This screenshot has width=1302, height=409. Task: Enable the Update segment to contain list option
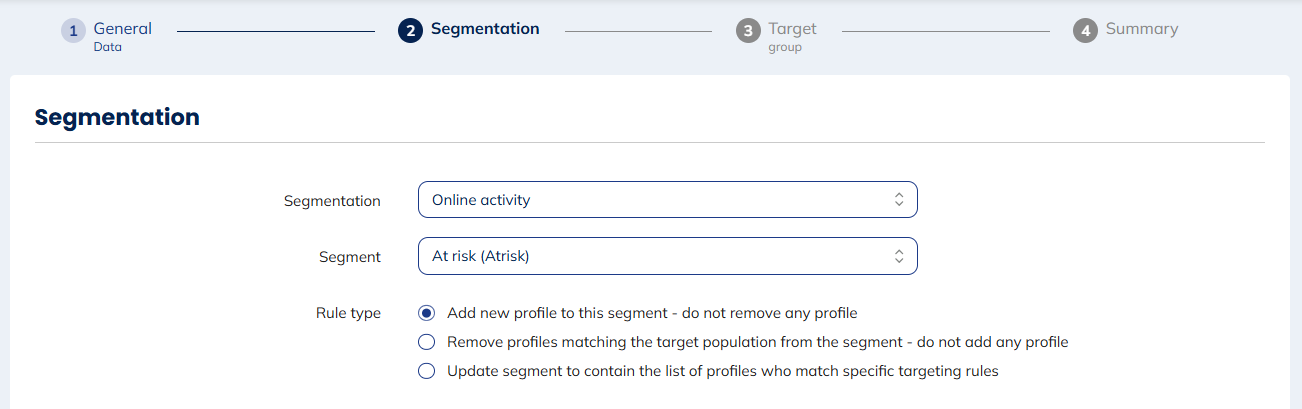coord(427,371)
